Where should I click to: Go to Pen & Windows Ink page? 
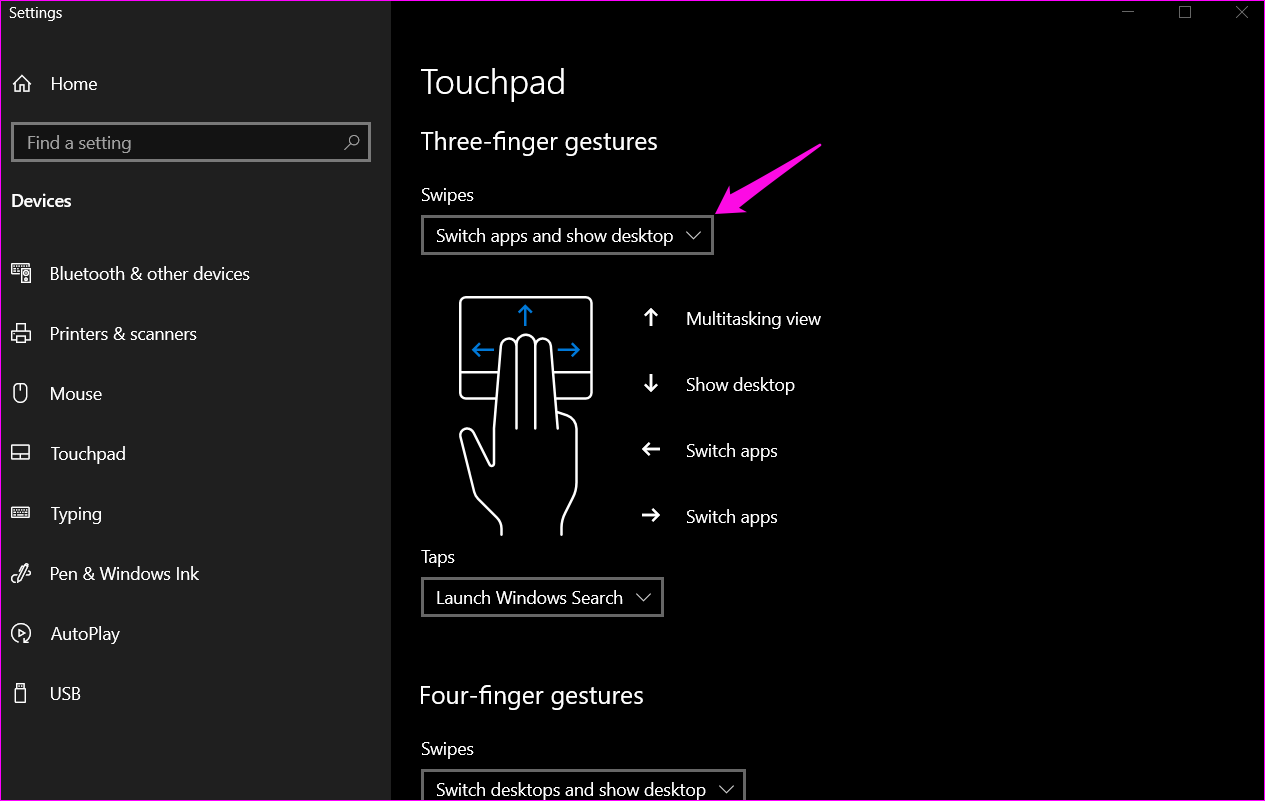[124, 574]
